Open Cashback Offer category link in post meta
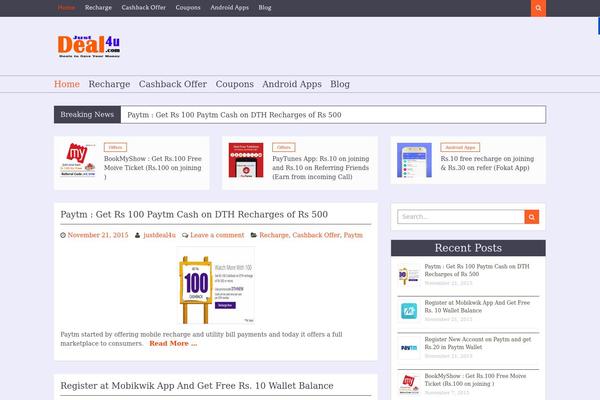Screen dimensions: 600x400 coord(316,235)
